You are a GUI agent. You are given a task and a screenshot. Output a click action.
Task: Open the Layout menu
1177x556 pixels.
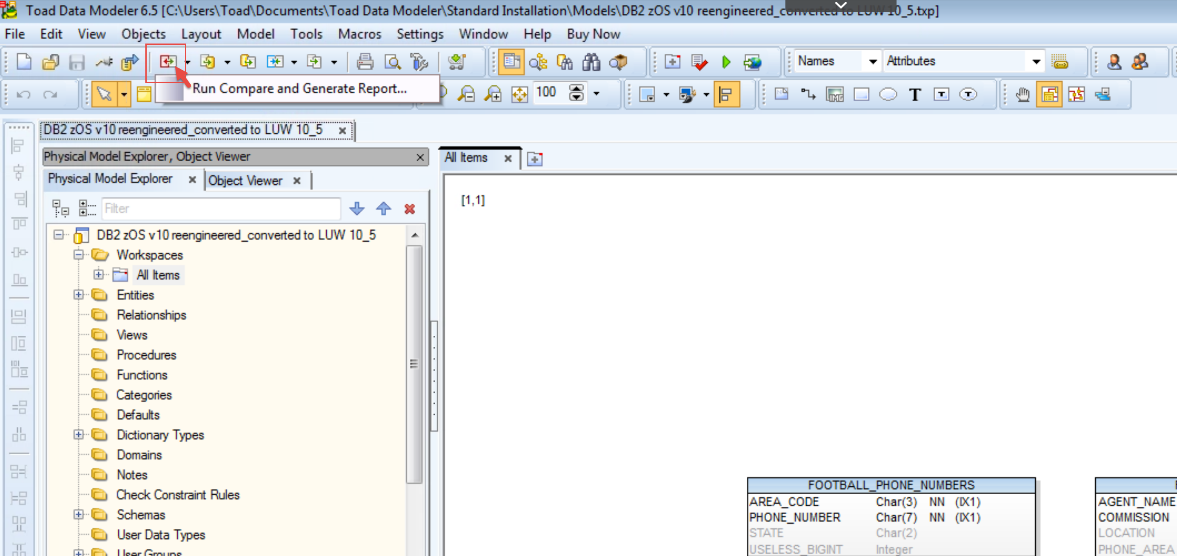(x=201, y=34)
